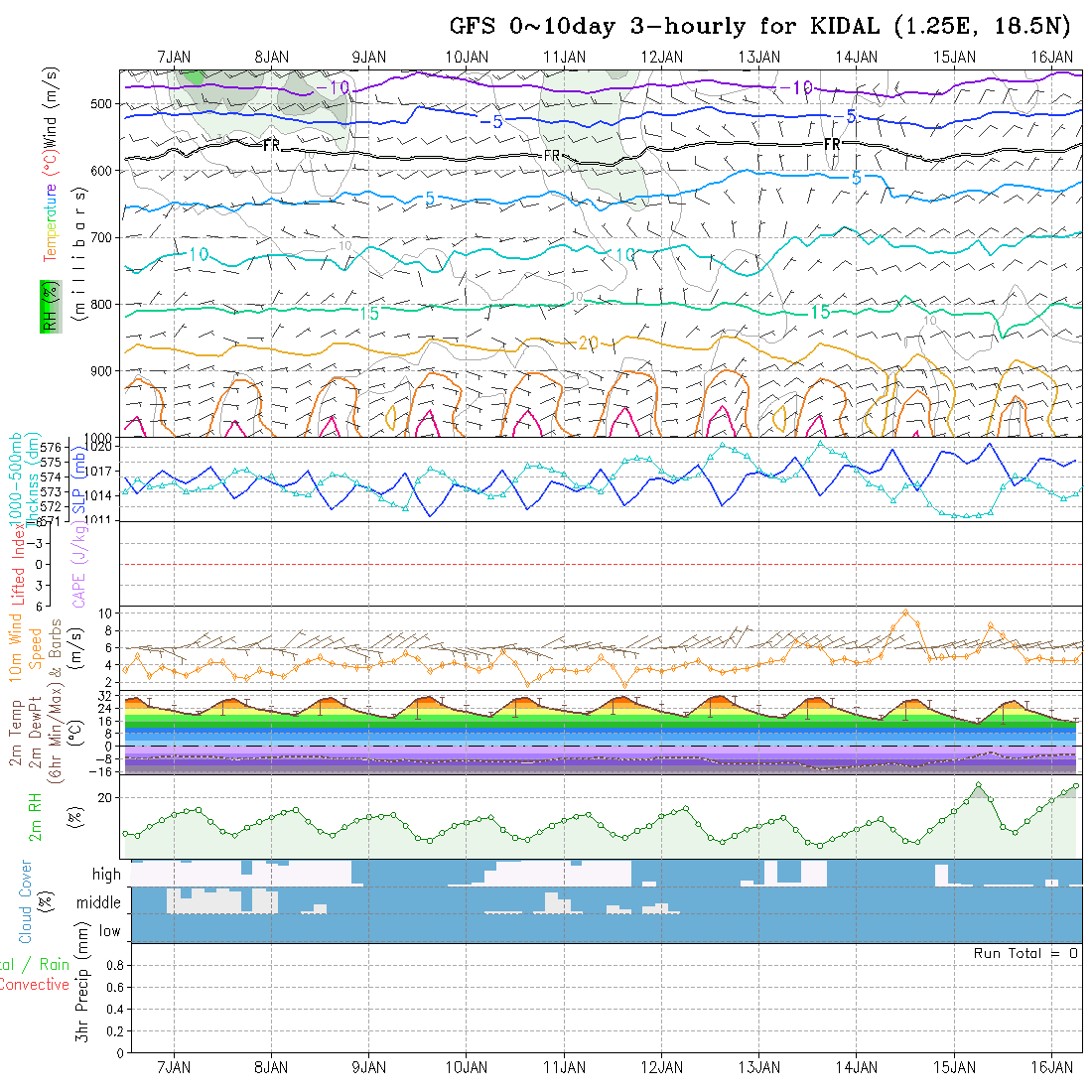The height and width of the screenshot is (1092, 1092).
Task: Select the orange 20 degree contour label
Action: click(588, 343)
